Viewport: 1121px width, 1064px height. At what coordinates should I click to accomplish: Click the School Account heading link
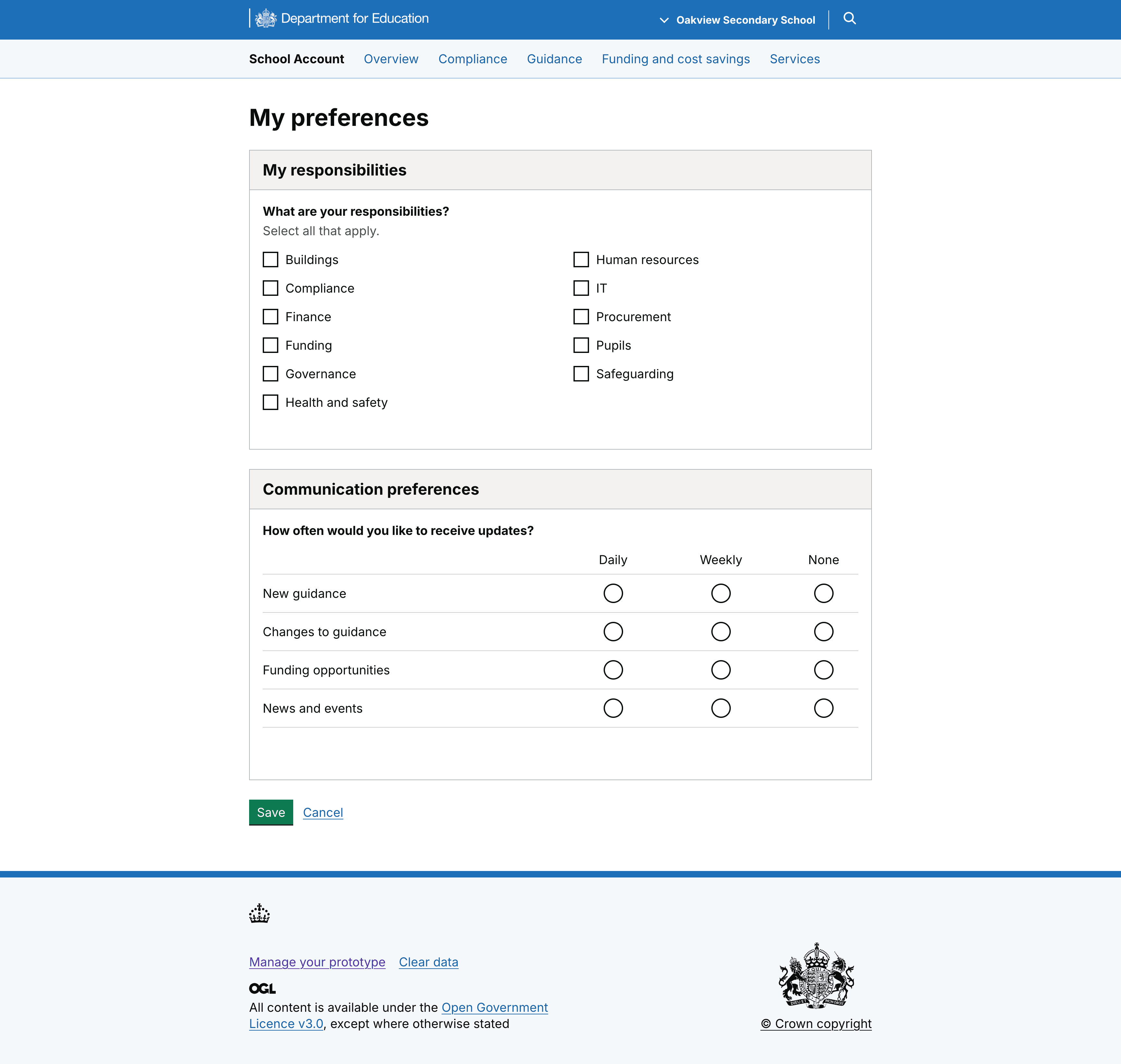click(x=296, y=59)
